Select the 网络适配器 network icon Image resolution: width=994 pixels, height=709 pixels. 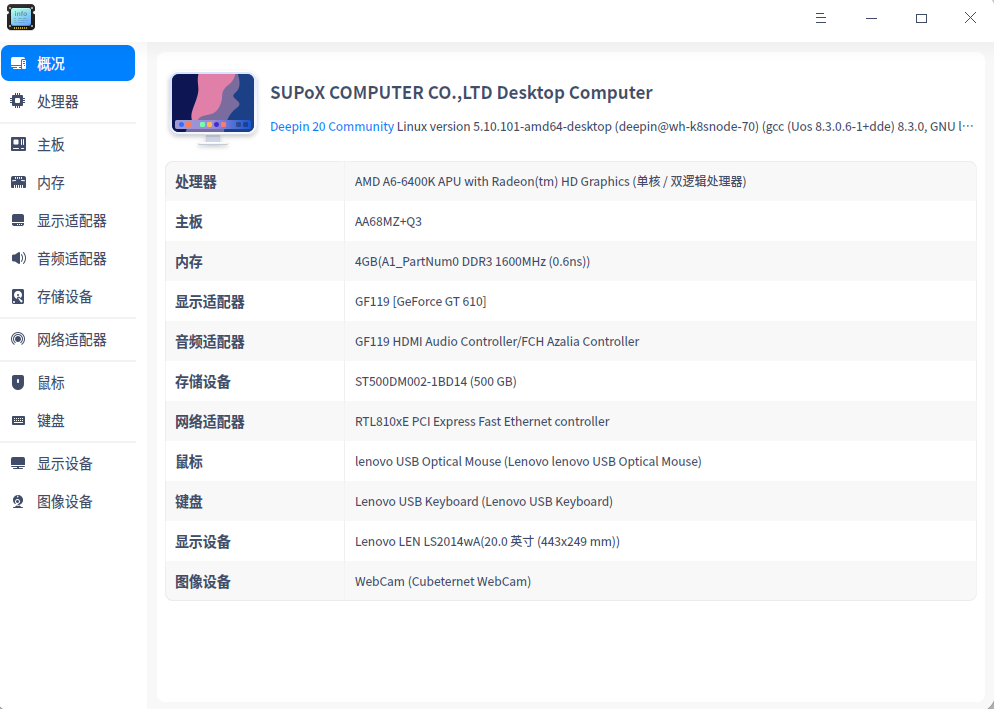tap(18, 339)
